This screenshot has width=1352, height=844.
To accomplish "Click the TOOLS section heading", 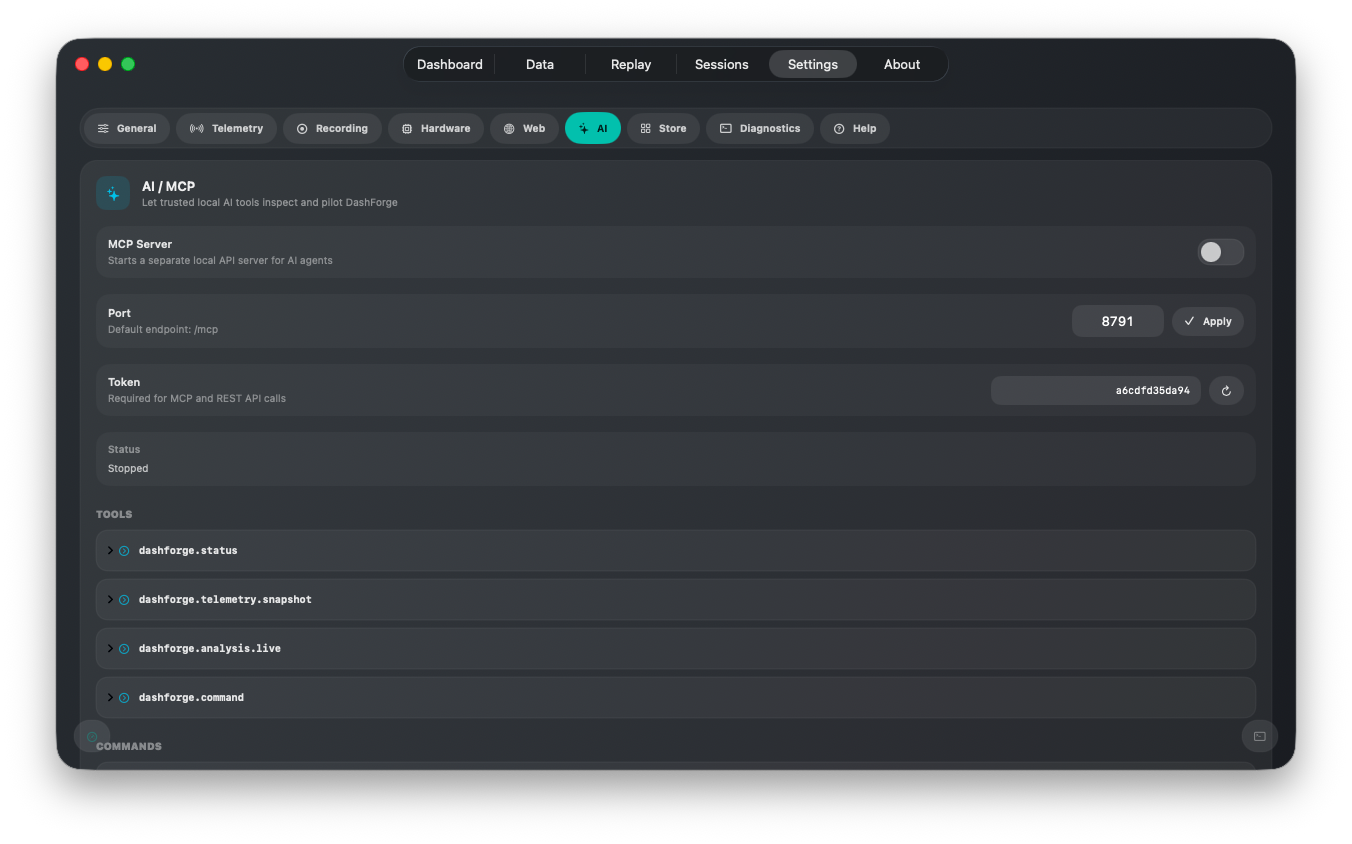I will (114, 515).
